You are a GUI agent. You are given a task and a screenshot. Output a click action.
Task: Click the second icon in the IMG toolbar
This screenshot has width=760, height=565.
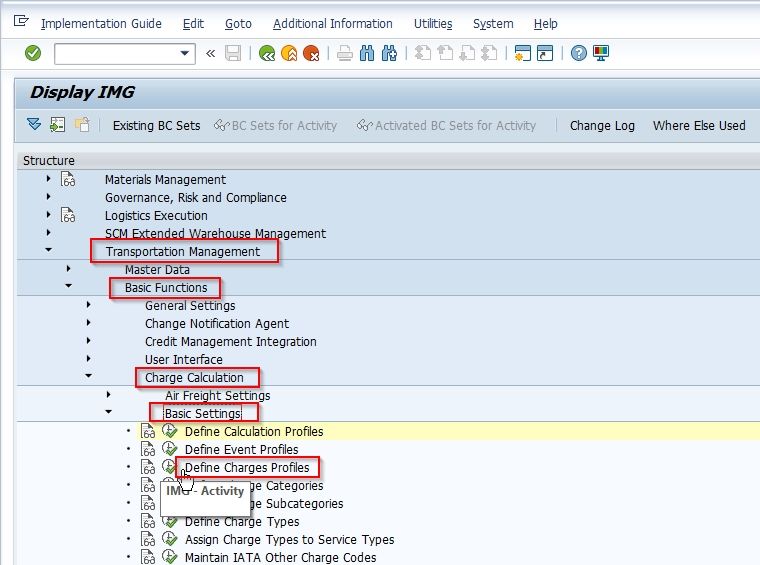57,125
